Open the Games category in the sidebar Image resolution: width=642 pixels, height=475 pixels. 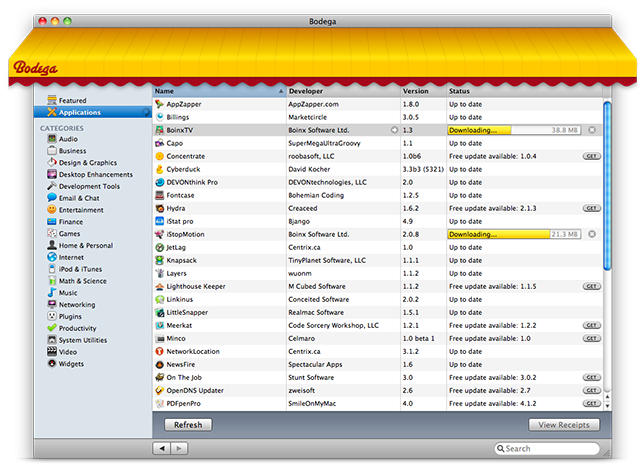pyautogui.click(x=69, y=233)
